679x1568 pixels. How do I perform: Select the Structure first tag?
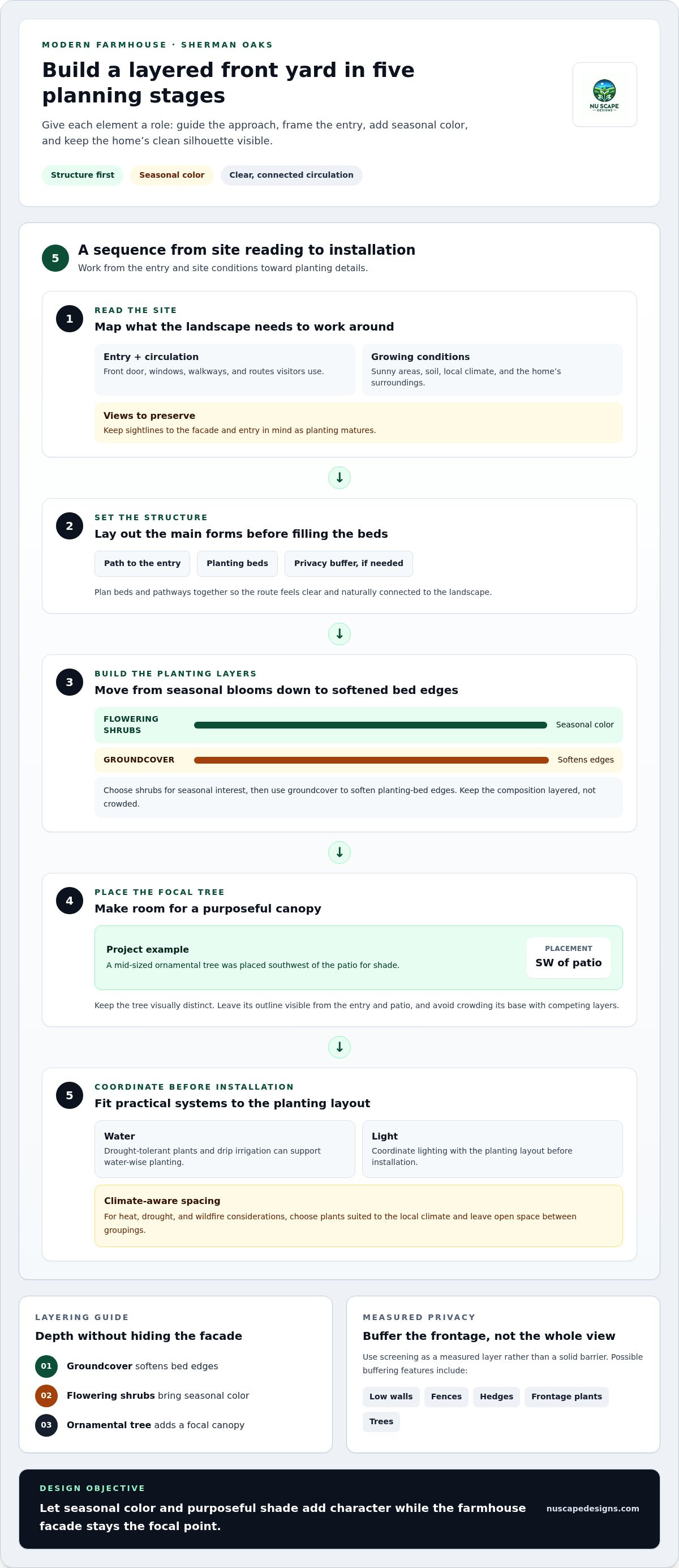point(83,175)
